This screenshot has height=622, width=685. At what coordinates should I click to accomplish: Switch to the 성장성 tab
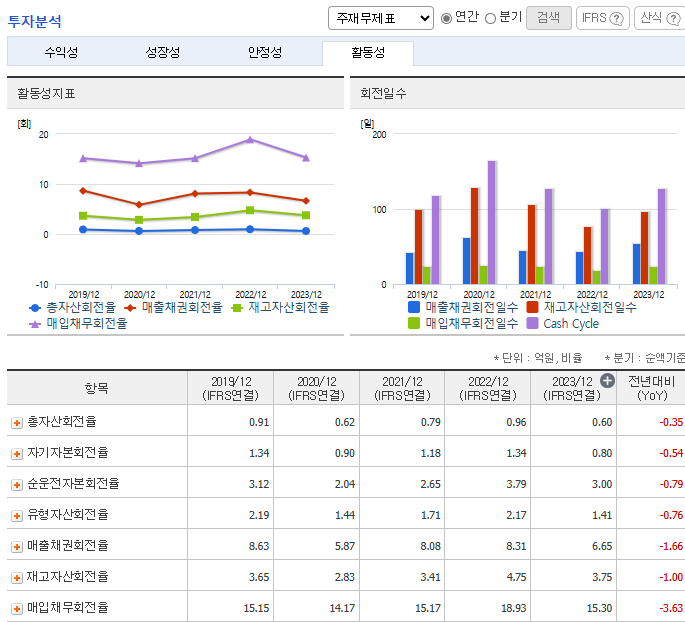pos(163,52)
